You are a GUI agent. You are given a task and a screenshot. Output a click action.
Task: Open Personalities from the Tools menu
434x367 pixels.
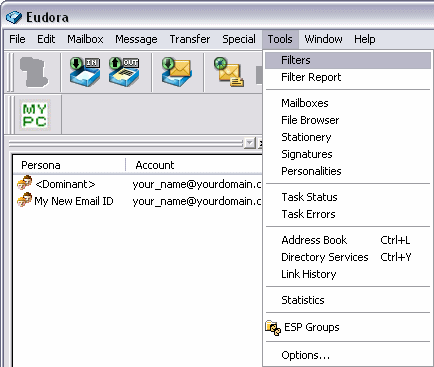pyautogui.click(x=348, y=171)
